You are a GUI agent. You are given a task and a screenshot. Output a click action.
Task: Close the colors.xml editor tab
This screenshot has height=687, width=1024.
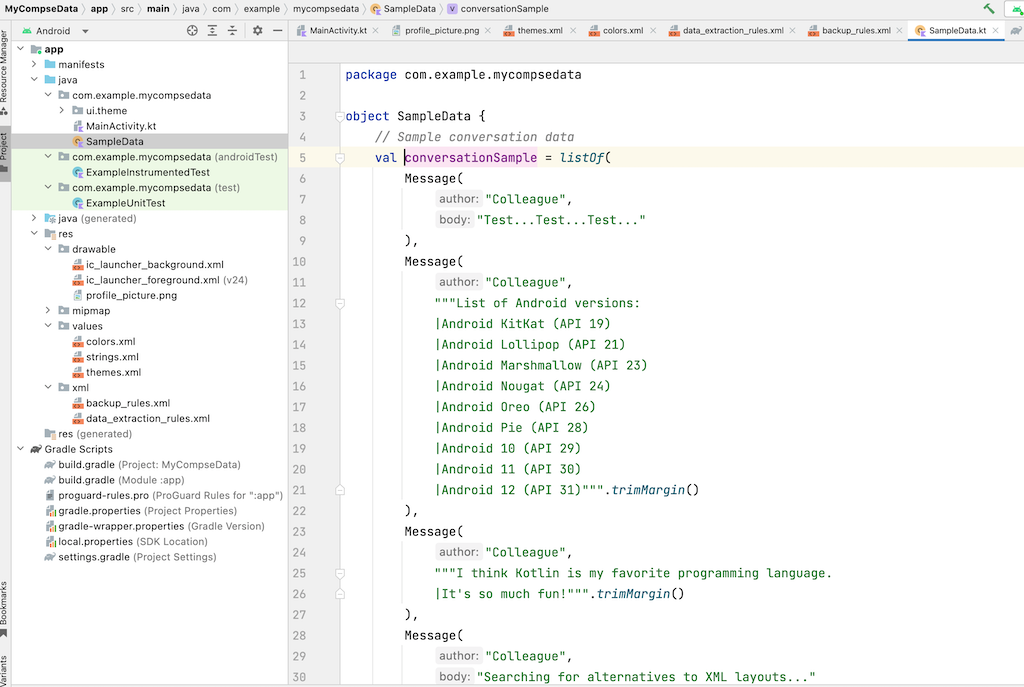click(654, 31)
